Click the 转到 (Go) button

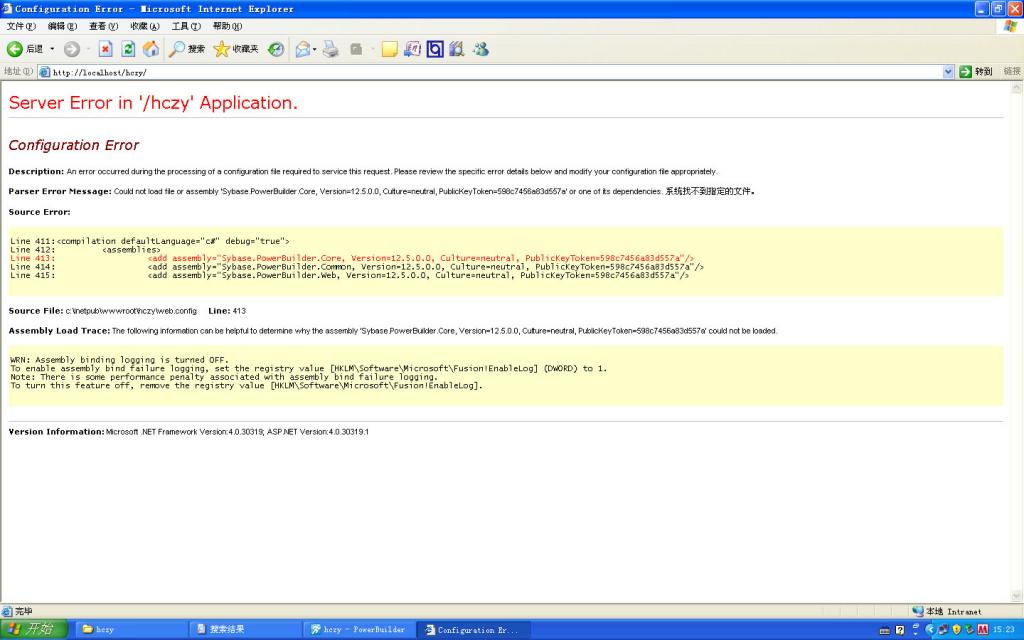tap(976, 72)
